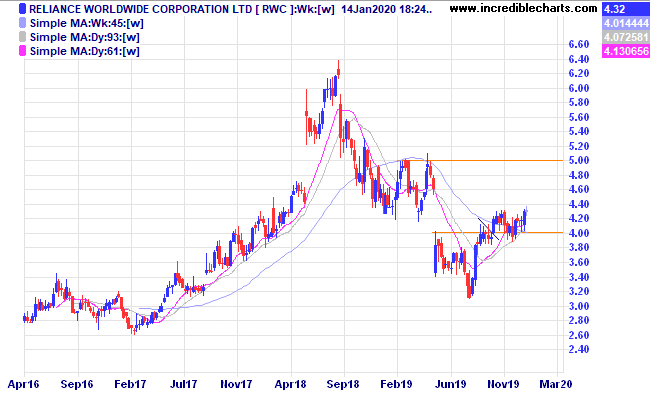
Task: Click the Nov19 date axis label
Action: [503, 384]
